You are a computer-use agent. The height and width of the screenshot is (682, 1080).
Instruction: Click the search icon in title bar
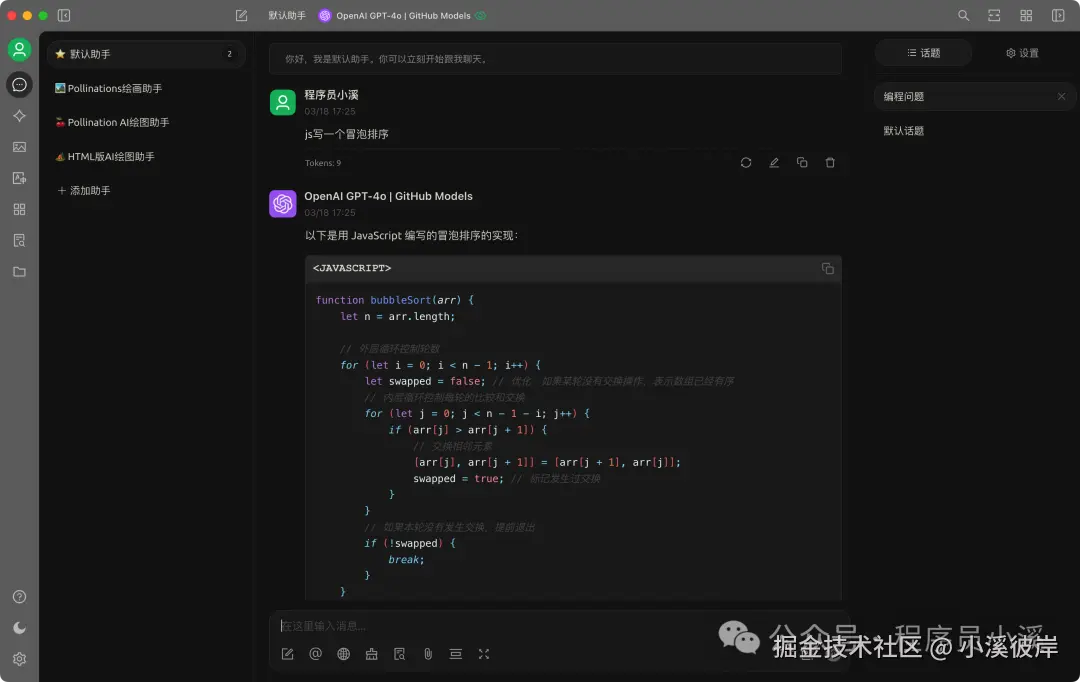click(x=964, y=15)
